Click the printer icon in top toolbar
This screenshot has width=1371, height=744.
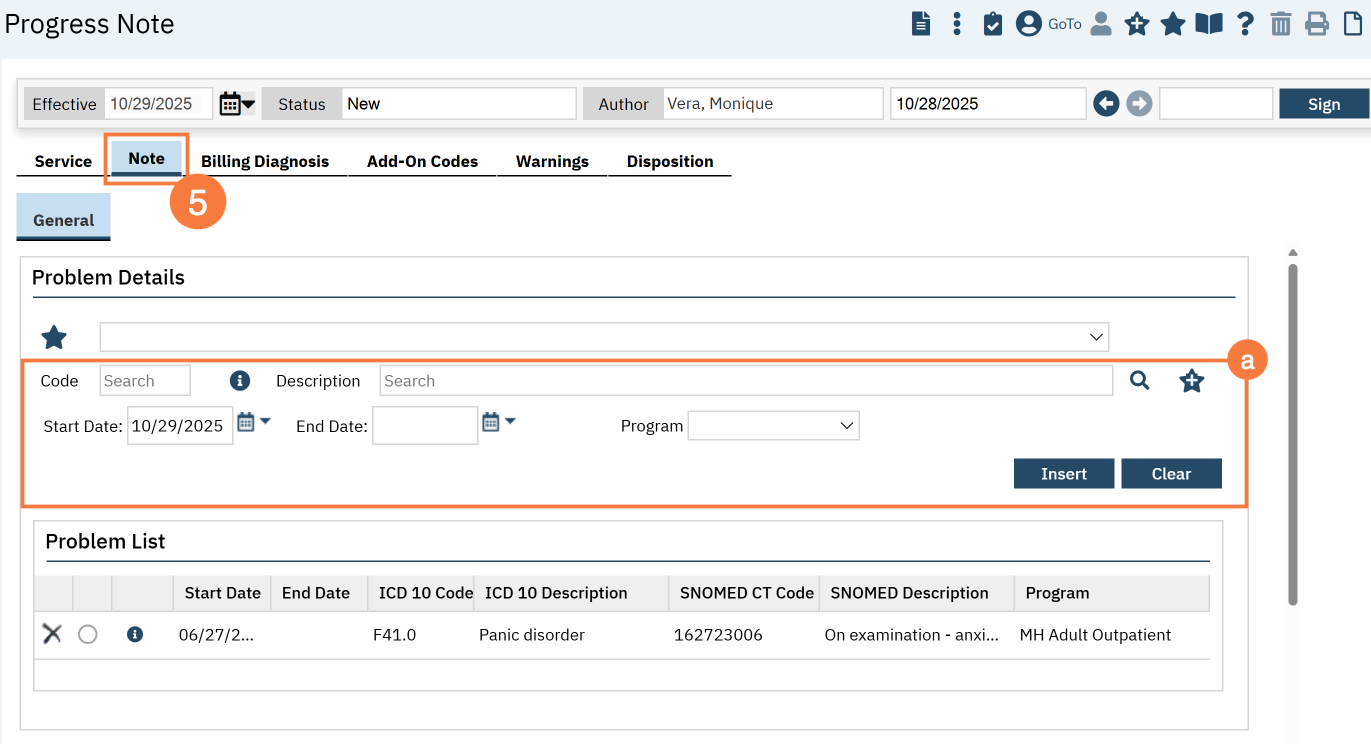click(x=1317, y=24)
